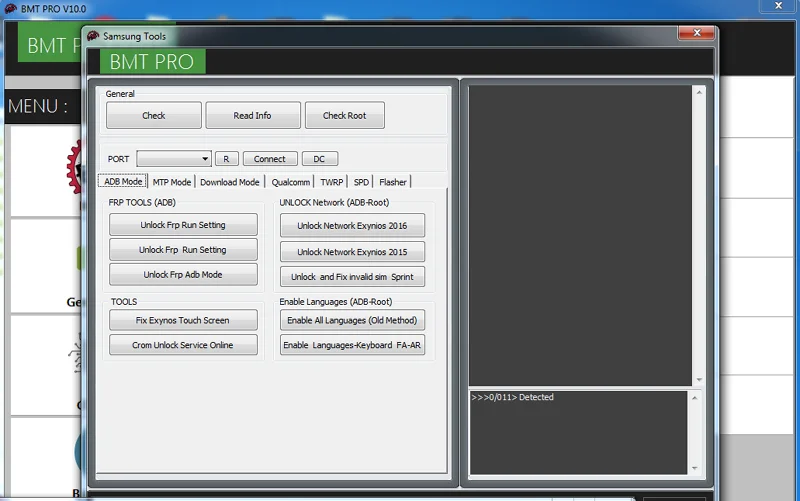Viewport: 800px width, 501px height.
Task: Click the second Unlock Frp Run Setting button
Action: click(x=183, y=250)
